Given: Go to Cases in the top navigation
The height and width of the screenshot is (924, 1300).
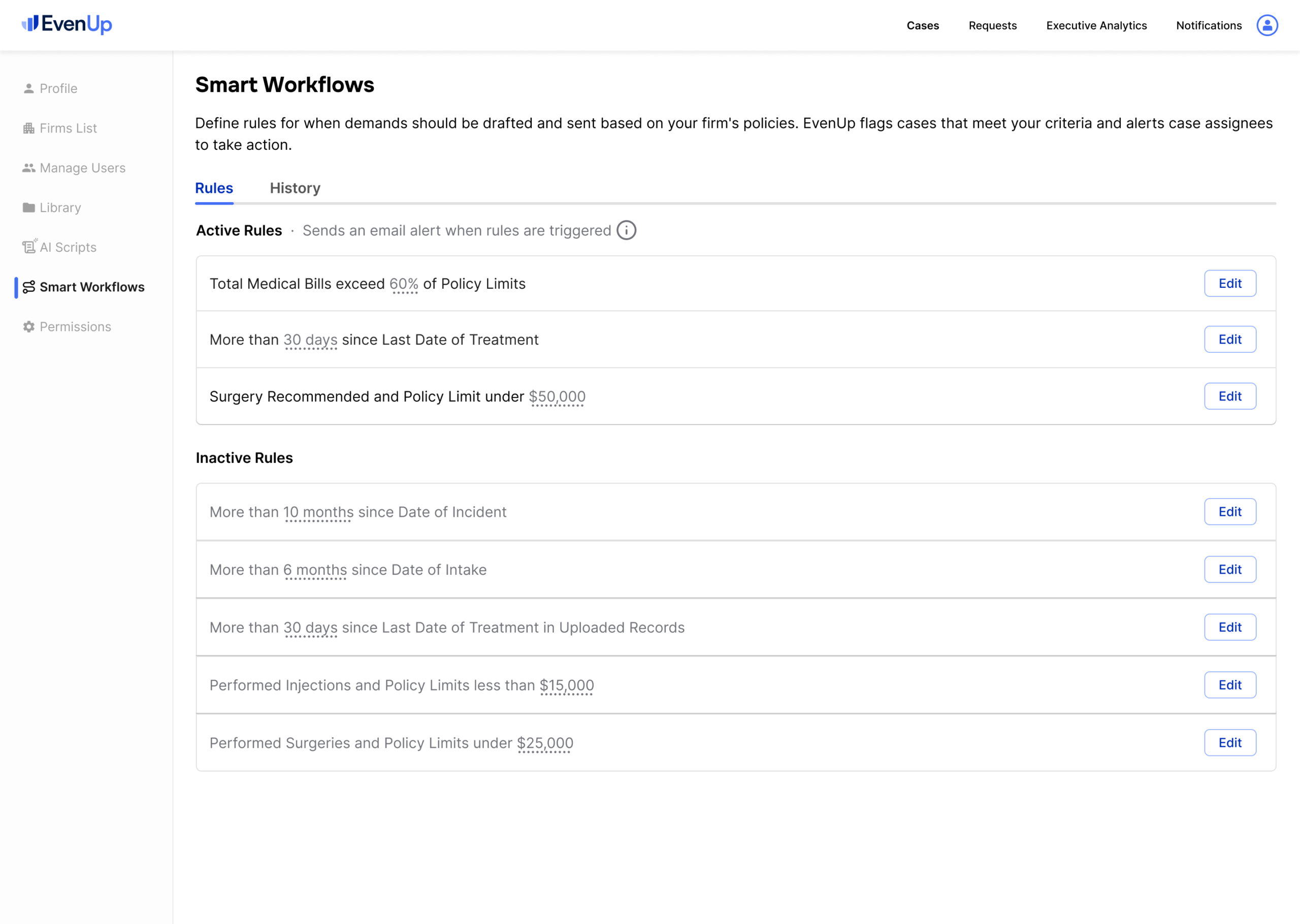Looking at the screenshot, I should click(922, 25).
